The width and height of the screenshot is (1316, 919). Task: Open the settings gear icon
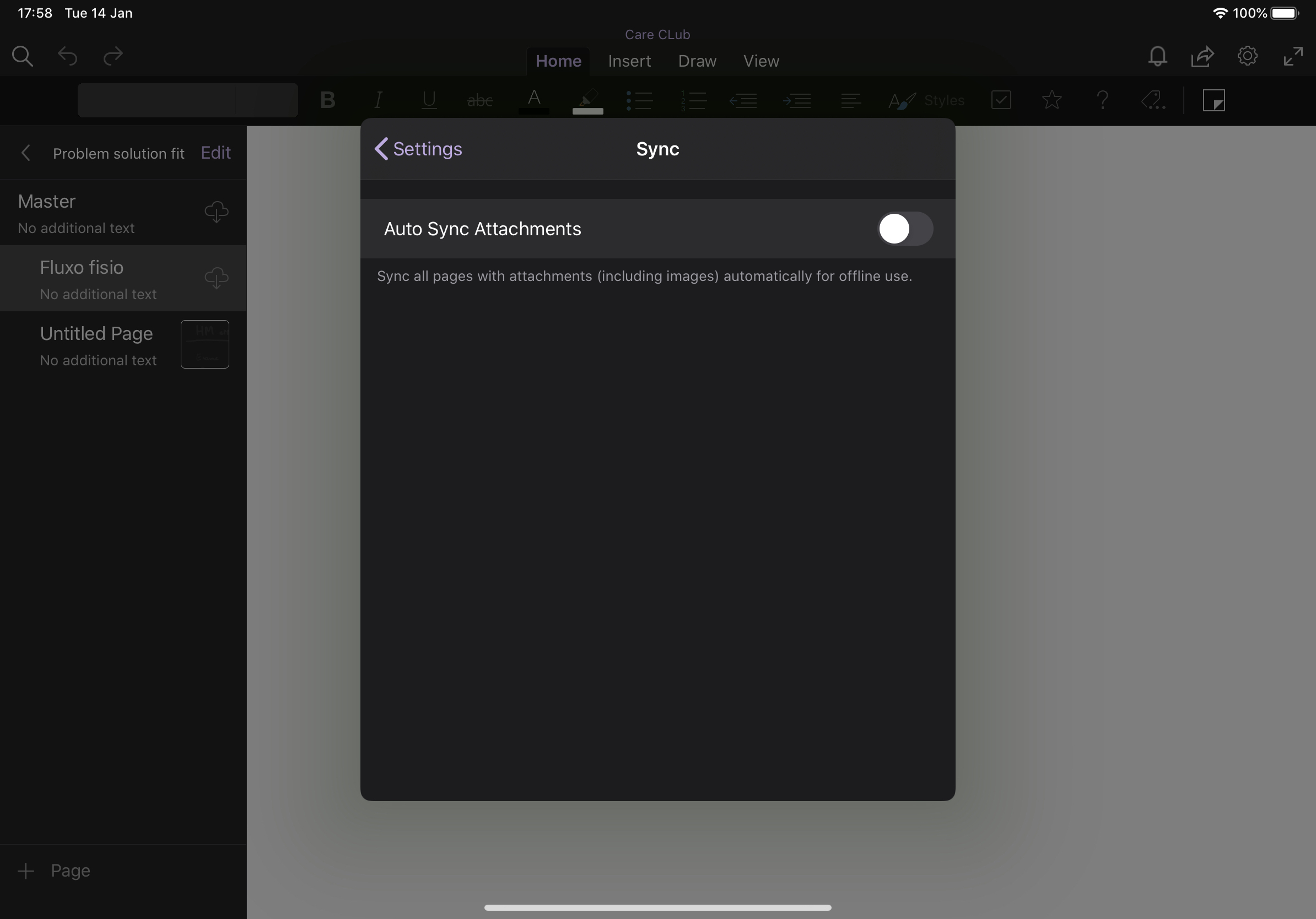tap(1247, 56)
